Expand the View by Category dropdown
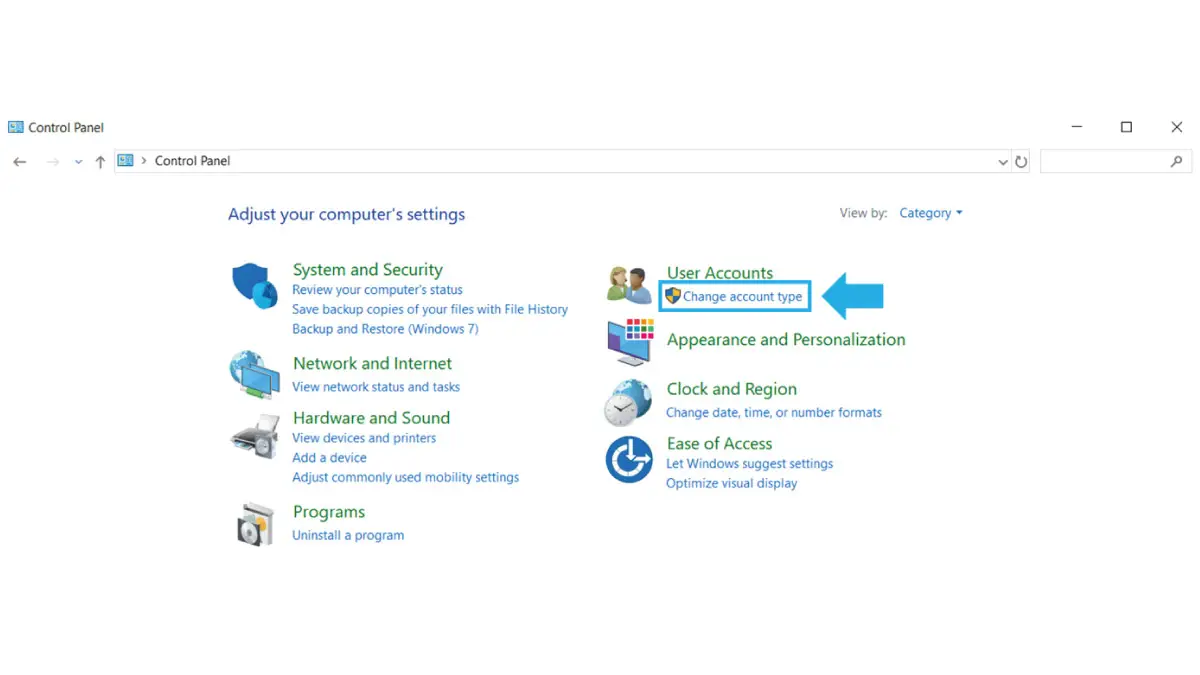This screenshot has height=675, width=1200. point(930,213)
